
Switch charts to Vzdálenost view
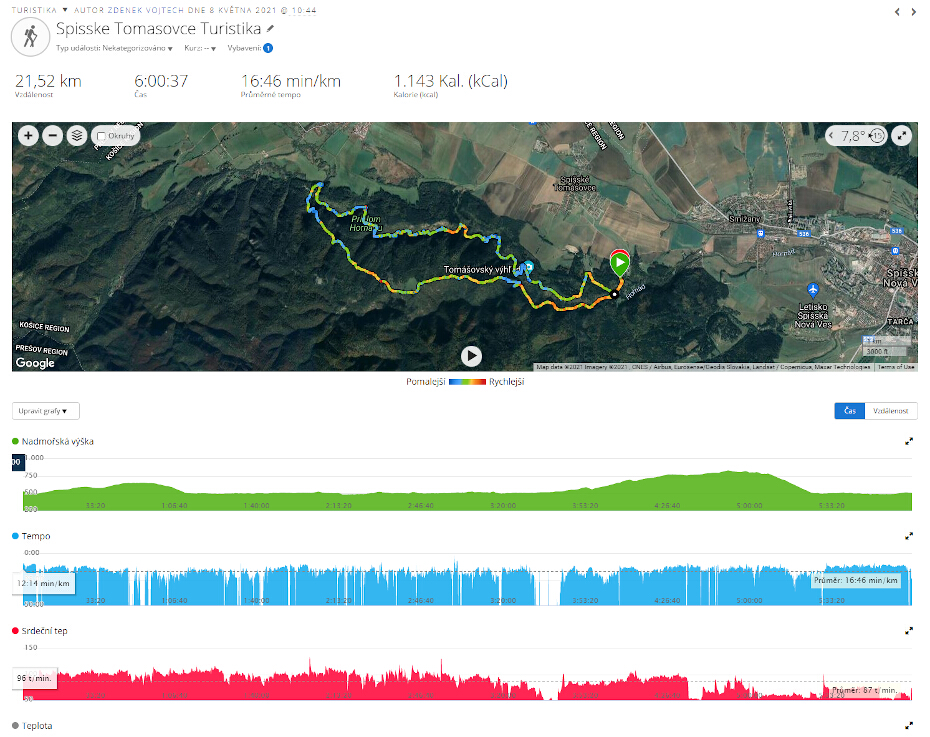[x=891, y=411]
